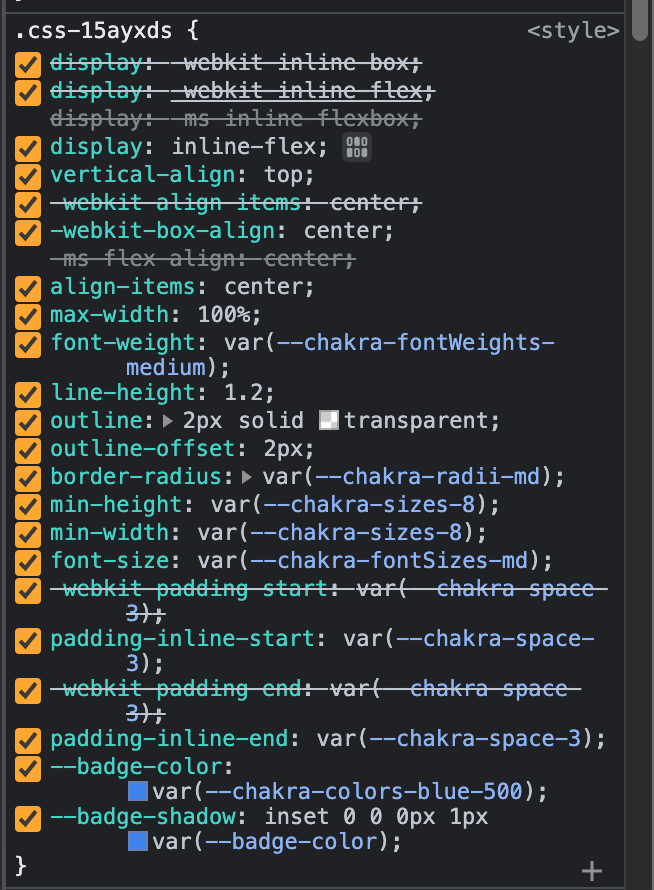Disable the display: inline-flex property
Viewport: 654px width, 890px height.
click(27, 147)
